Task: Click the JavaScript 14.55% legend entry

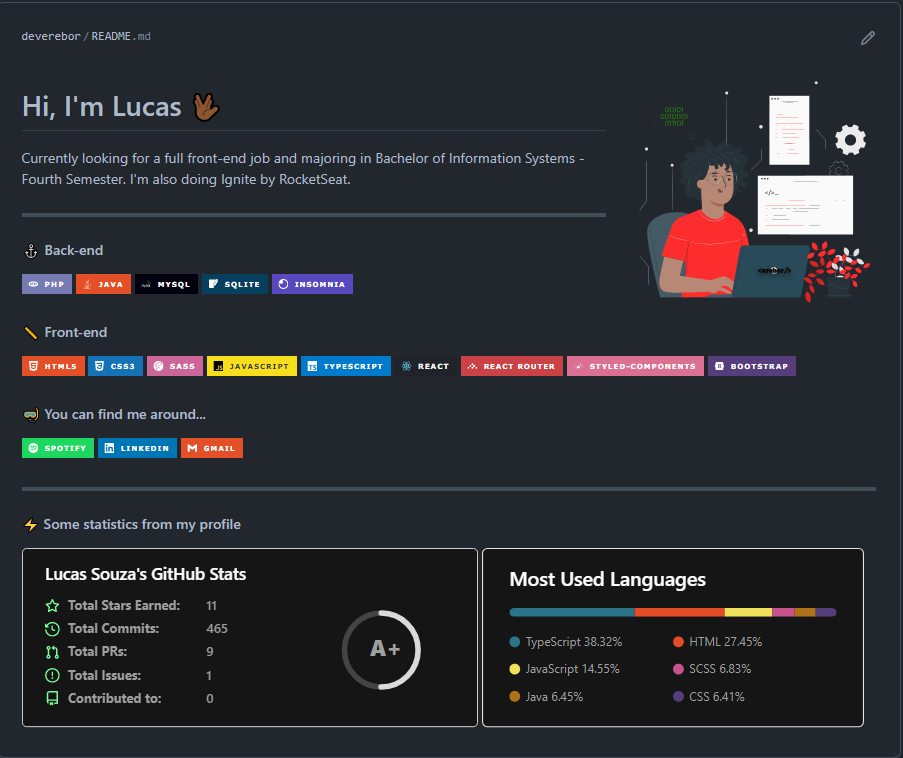Action: [x=565, y=669]
